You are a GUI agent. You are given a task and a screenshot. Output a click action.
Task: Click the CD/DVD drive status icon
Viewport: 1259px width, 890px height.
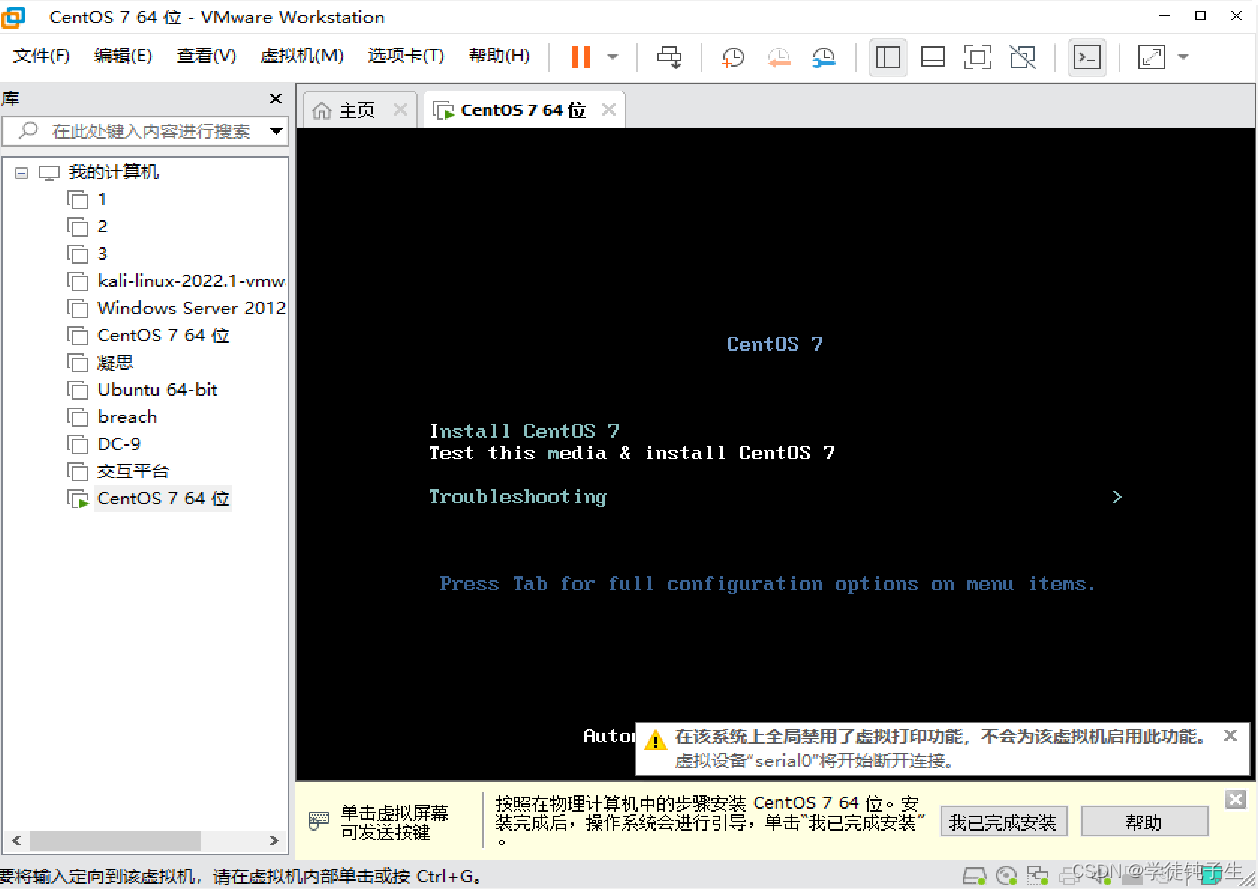1007,875
